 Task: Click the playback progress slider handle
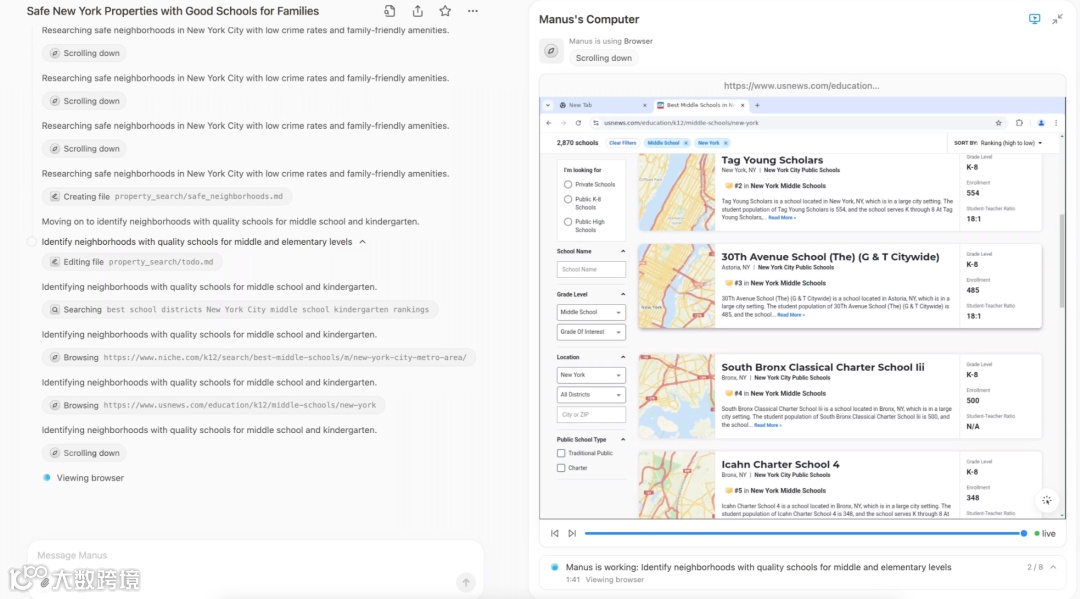click(x=1024, y=534)
